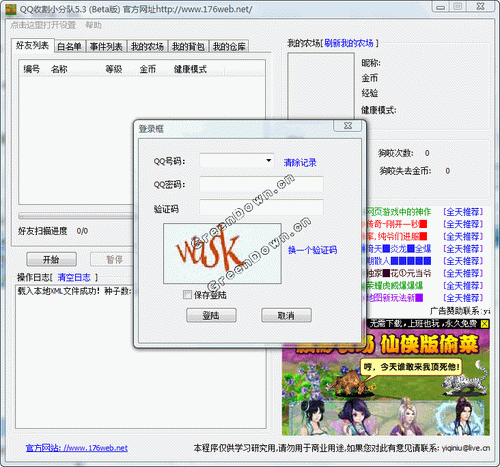Focus the 验证码 input field

coord(261,208)
